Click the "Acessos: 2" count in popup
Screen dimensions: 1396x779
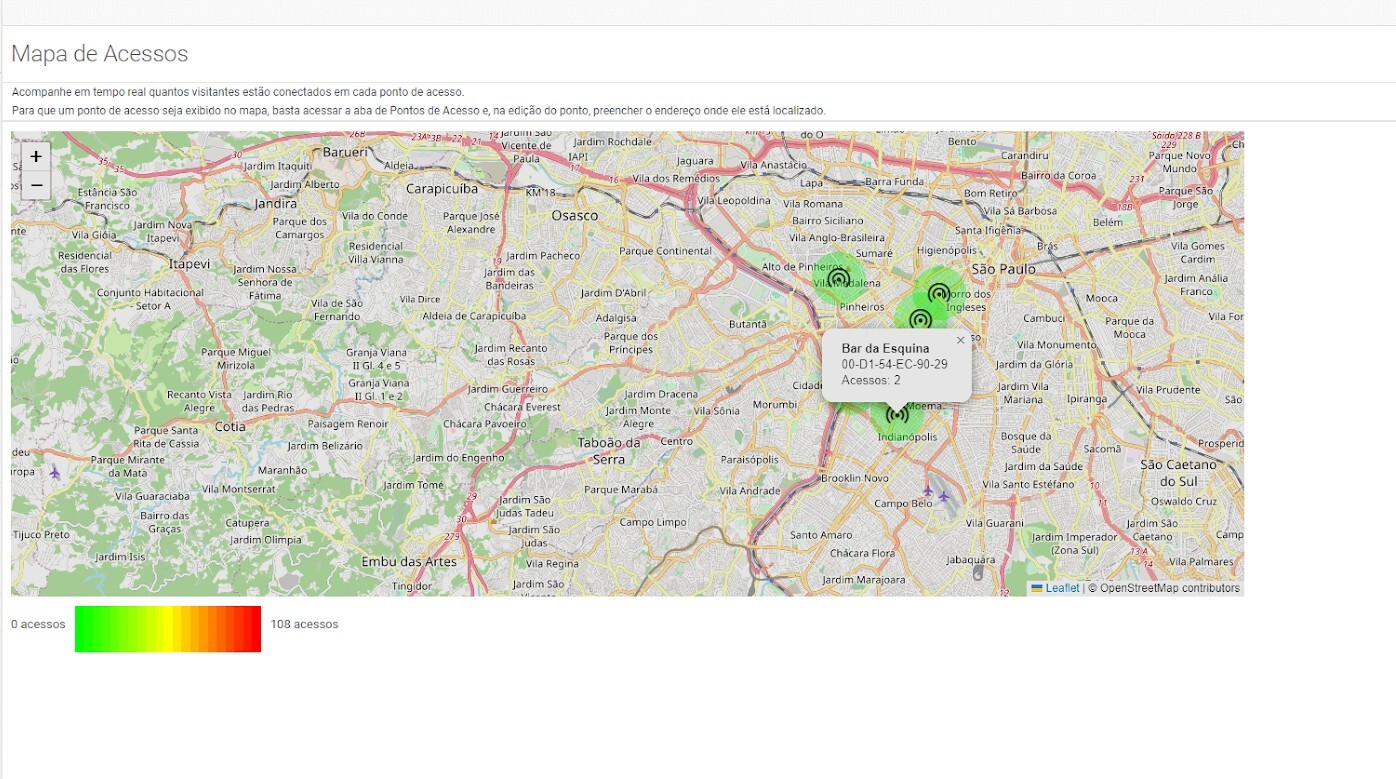point(870,380)
